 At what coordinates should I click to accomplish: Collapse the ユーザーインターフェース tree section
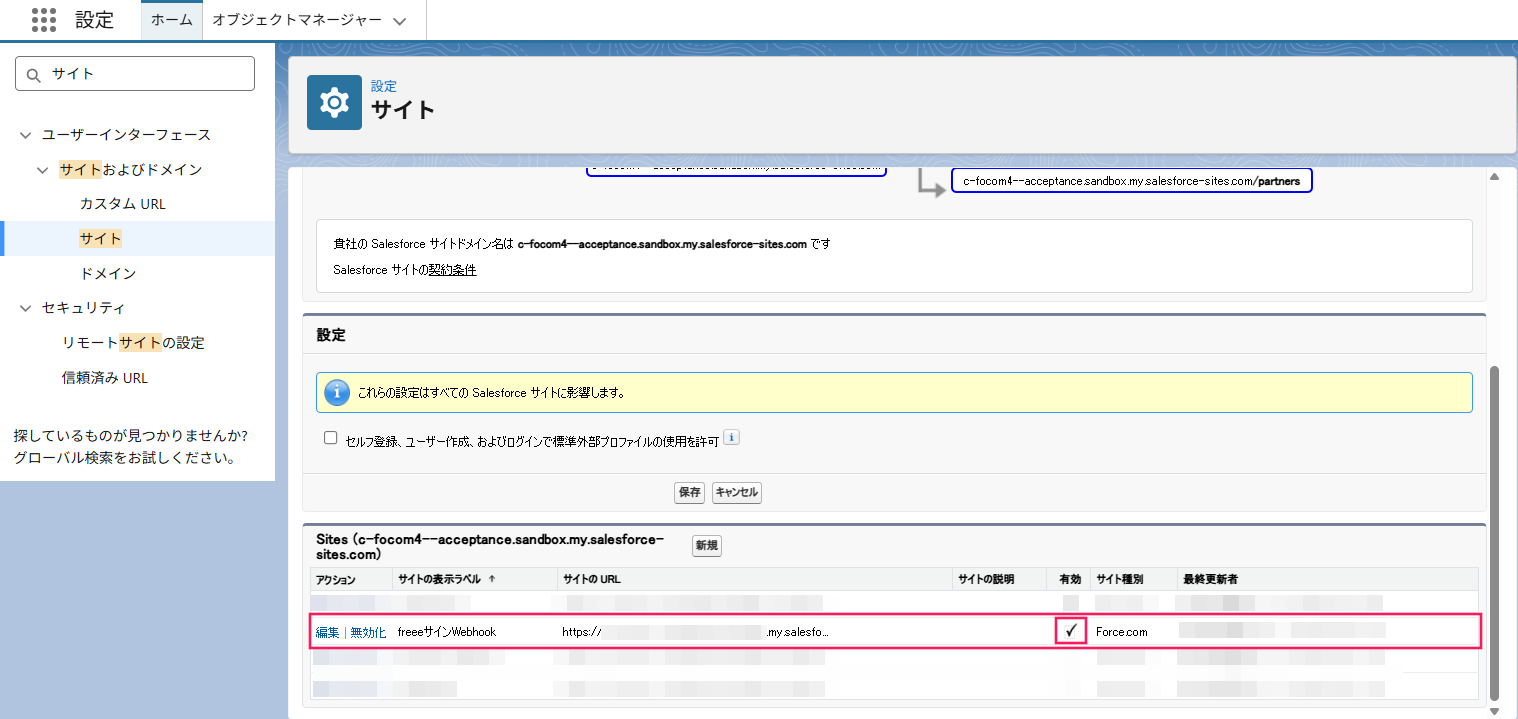tap(25, 135)
